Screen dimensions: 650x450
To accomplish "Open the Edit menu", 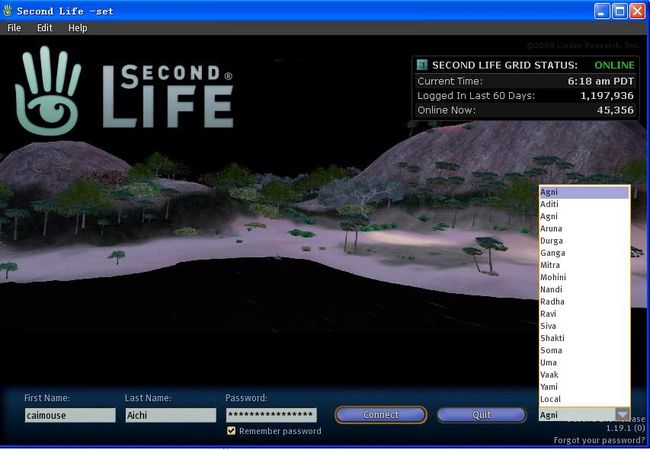I will [45, 28].
